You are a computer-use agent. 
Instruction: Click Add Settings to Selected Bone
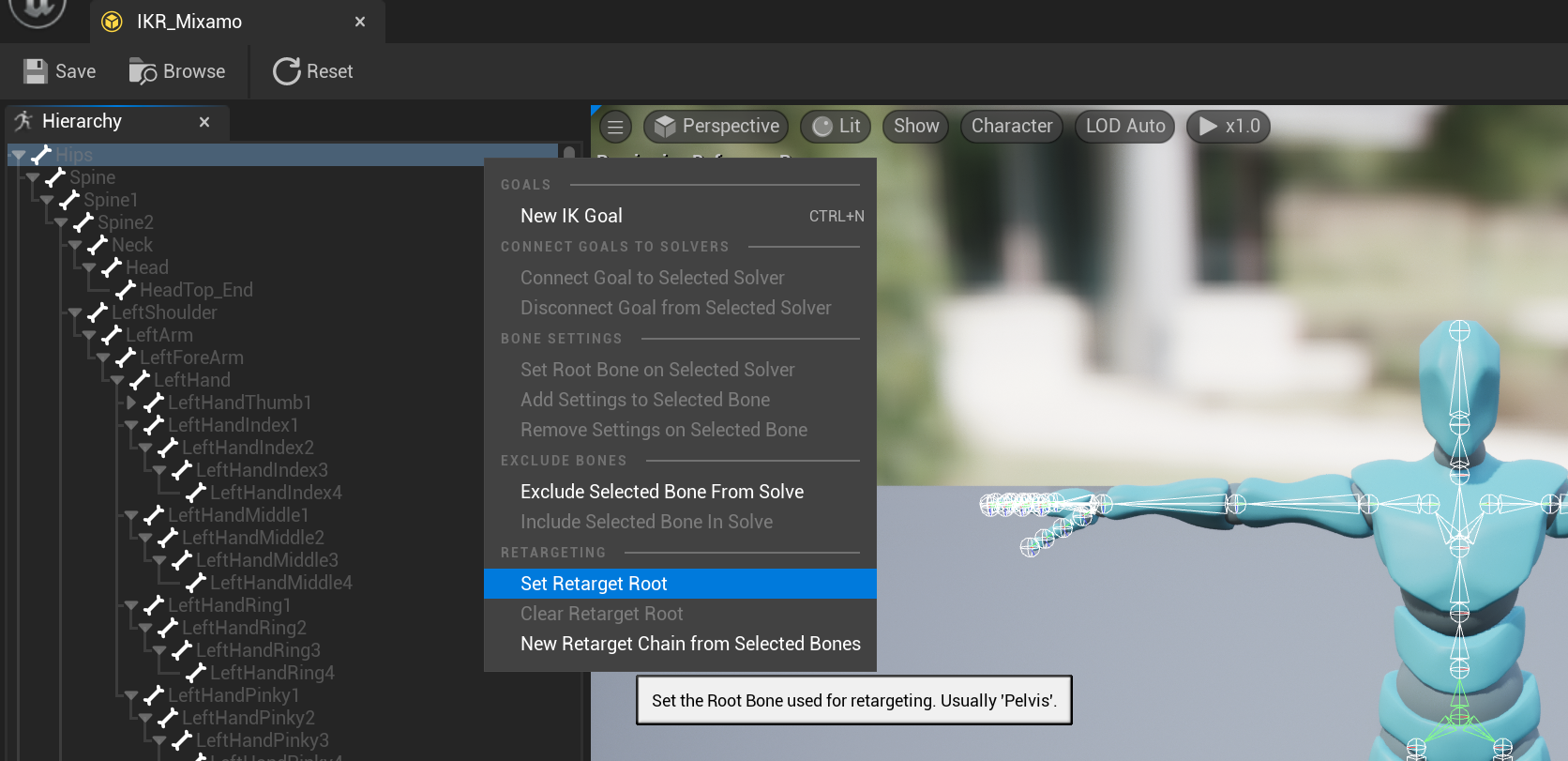tap(680, 400)
